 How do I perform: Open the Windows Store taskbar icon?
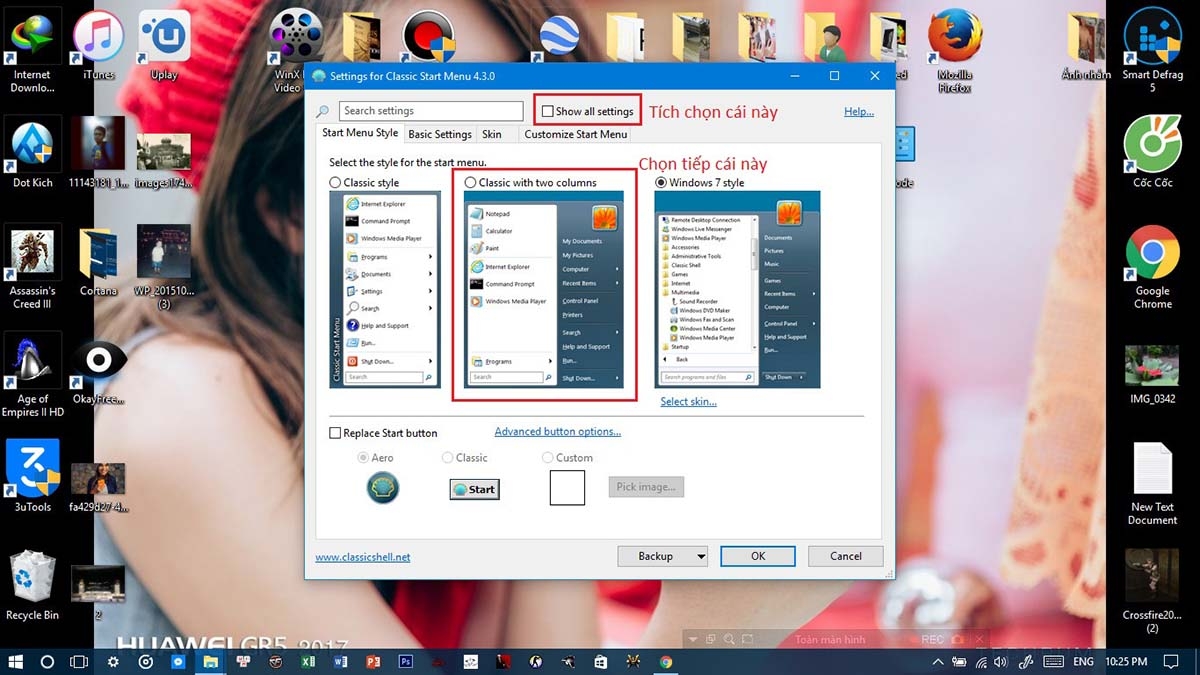pos(601,662)
